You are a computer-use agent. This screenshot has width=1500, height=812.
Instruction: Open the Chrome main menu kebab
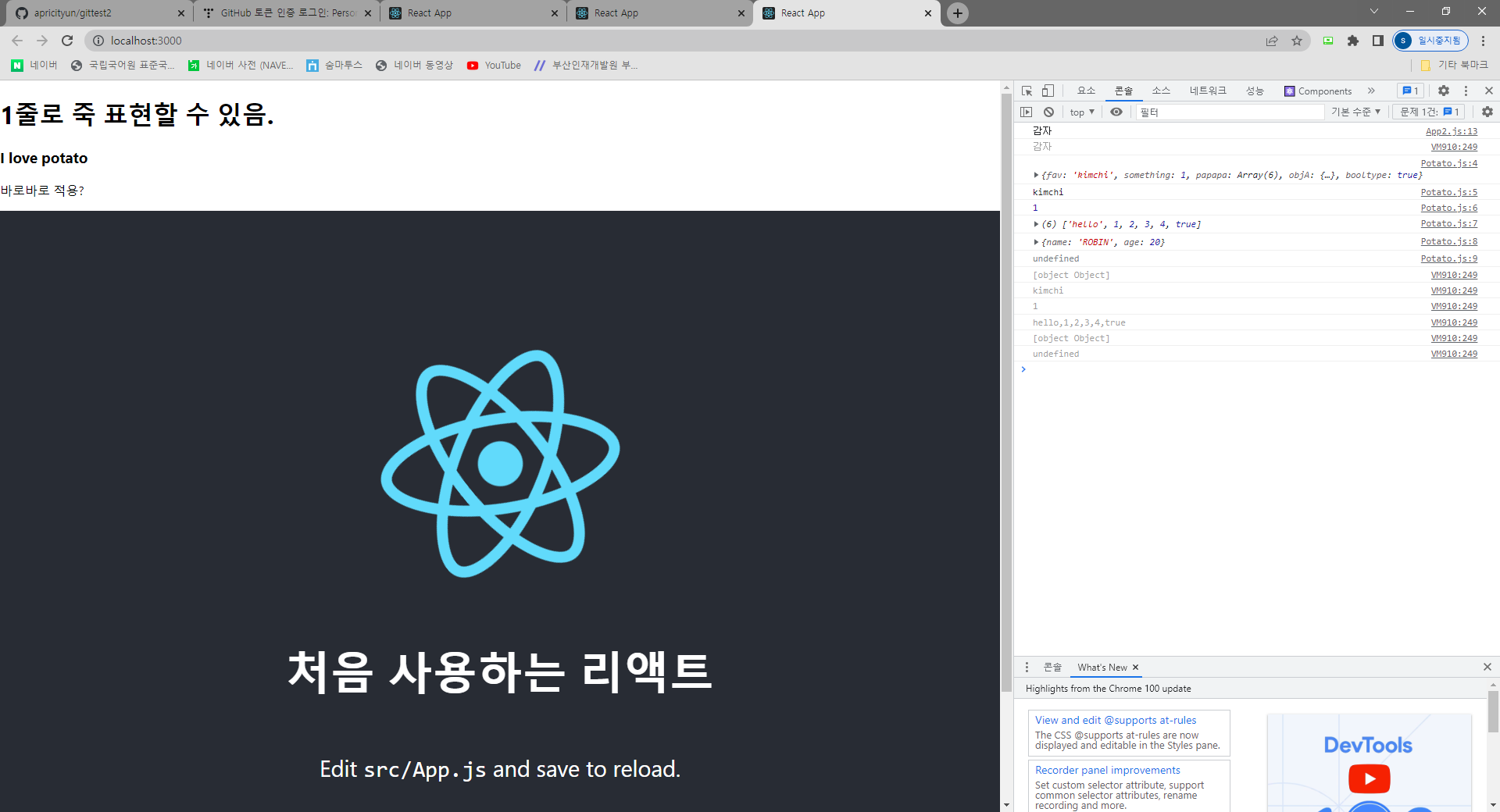[x=1483, y=41]
